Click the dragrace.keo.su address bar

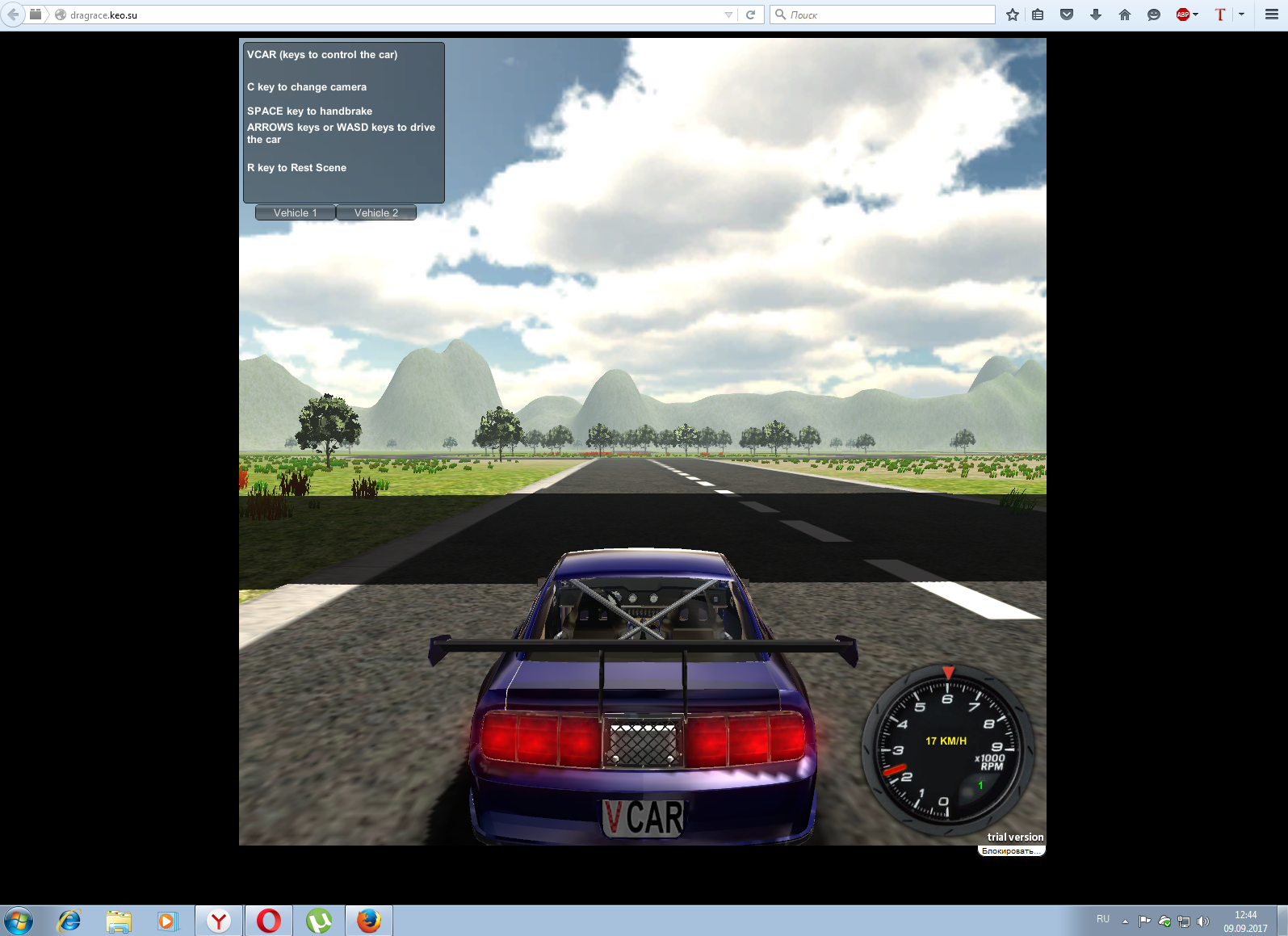click(x=388, y=15)
